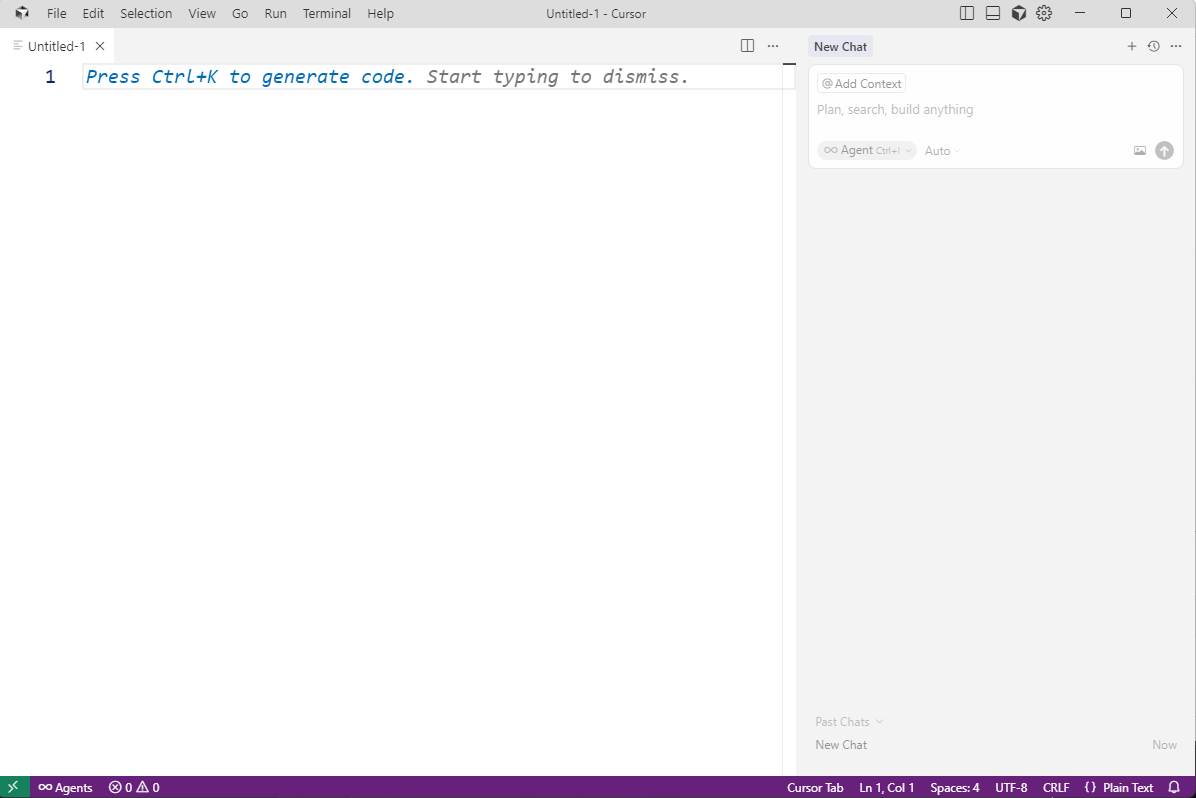Submit the chat with the arrow icon
This screenshot has width=1196, height=798.
click(1164, 150)
